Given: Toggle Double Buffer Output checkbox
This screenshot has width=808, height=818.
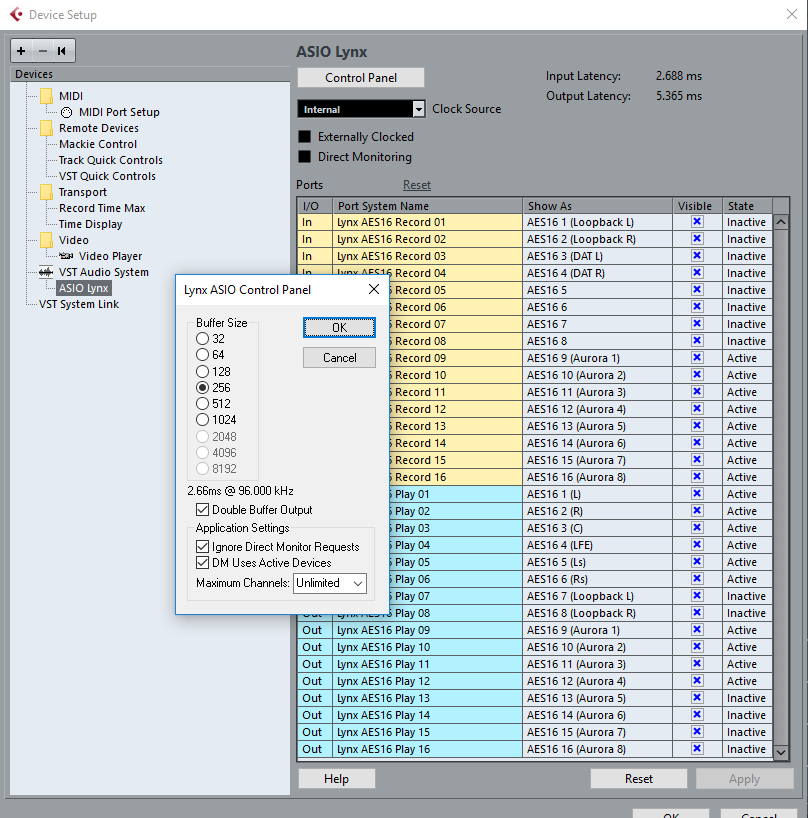Looking at the screenshot, I should click(202, 510).
